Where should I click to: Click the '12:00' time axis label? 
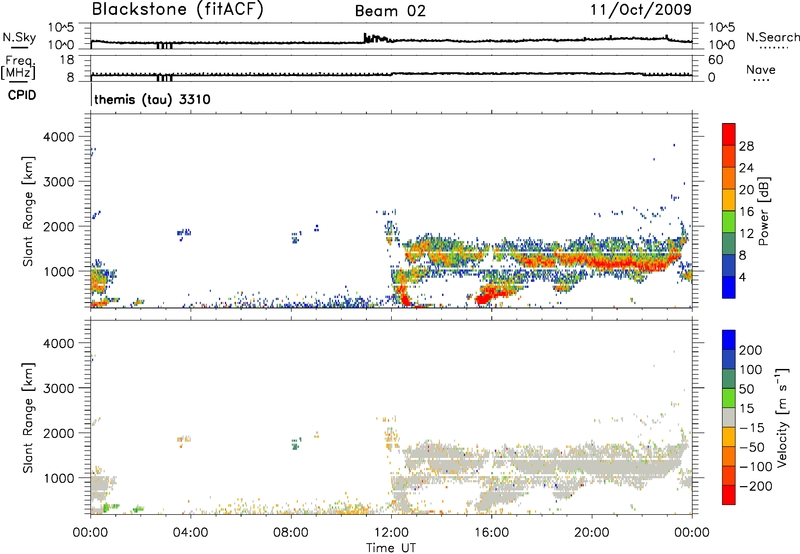391,533
